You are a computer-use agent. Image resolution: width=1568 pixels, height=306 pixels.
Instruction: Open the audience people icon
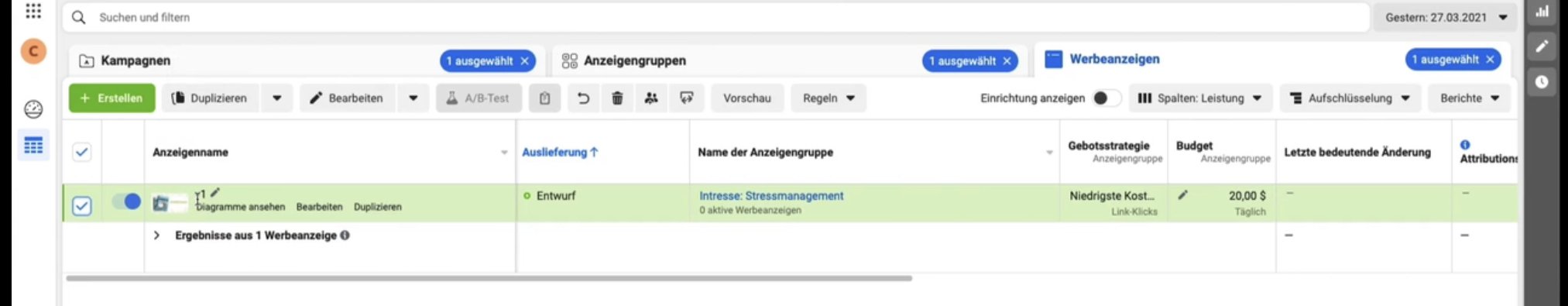click(651, 98)
